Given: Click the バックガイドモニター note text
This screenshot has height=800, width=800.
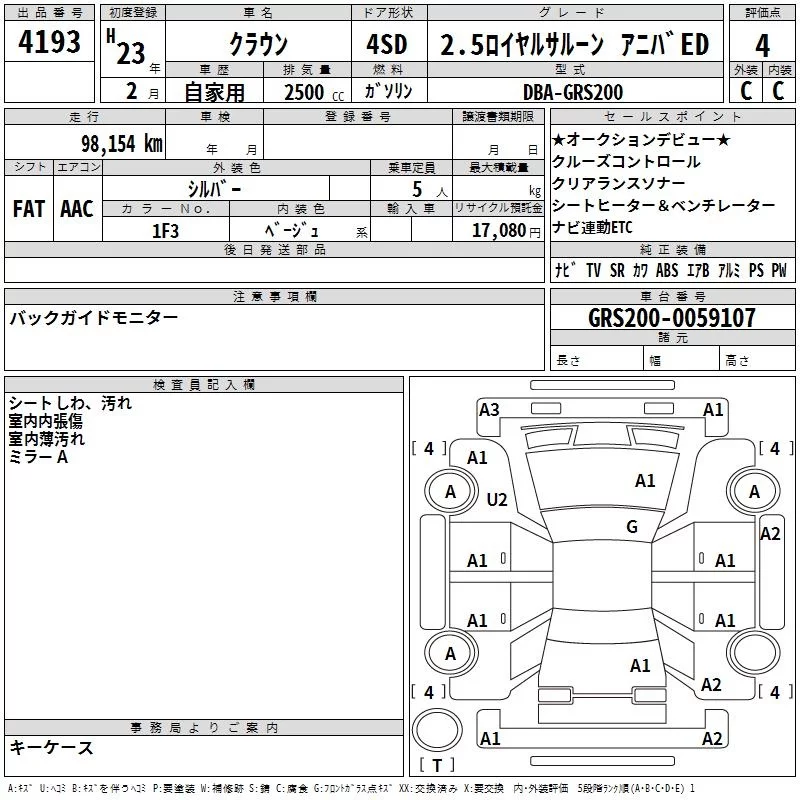Looking at the screenshot, I should (x=94, y=318).
